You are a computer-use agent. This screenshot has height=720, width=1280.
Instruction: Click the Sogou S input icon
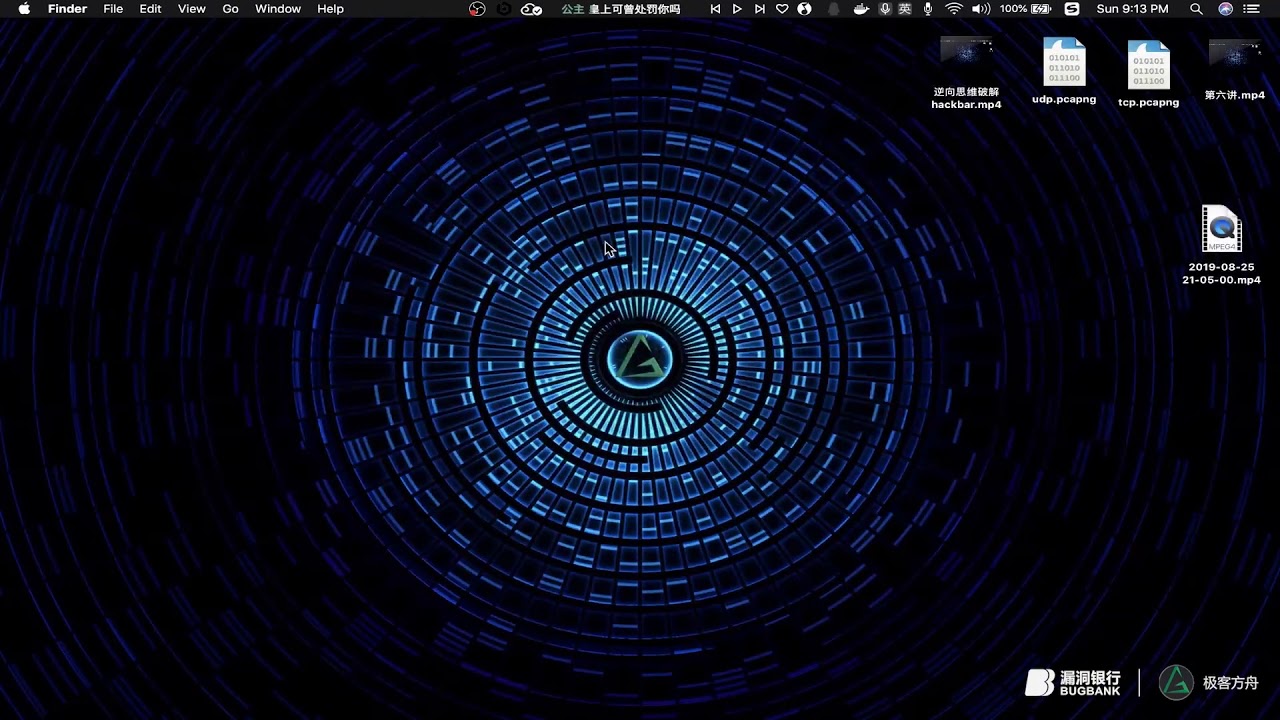tap(1072, 9)
